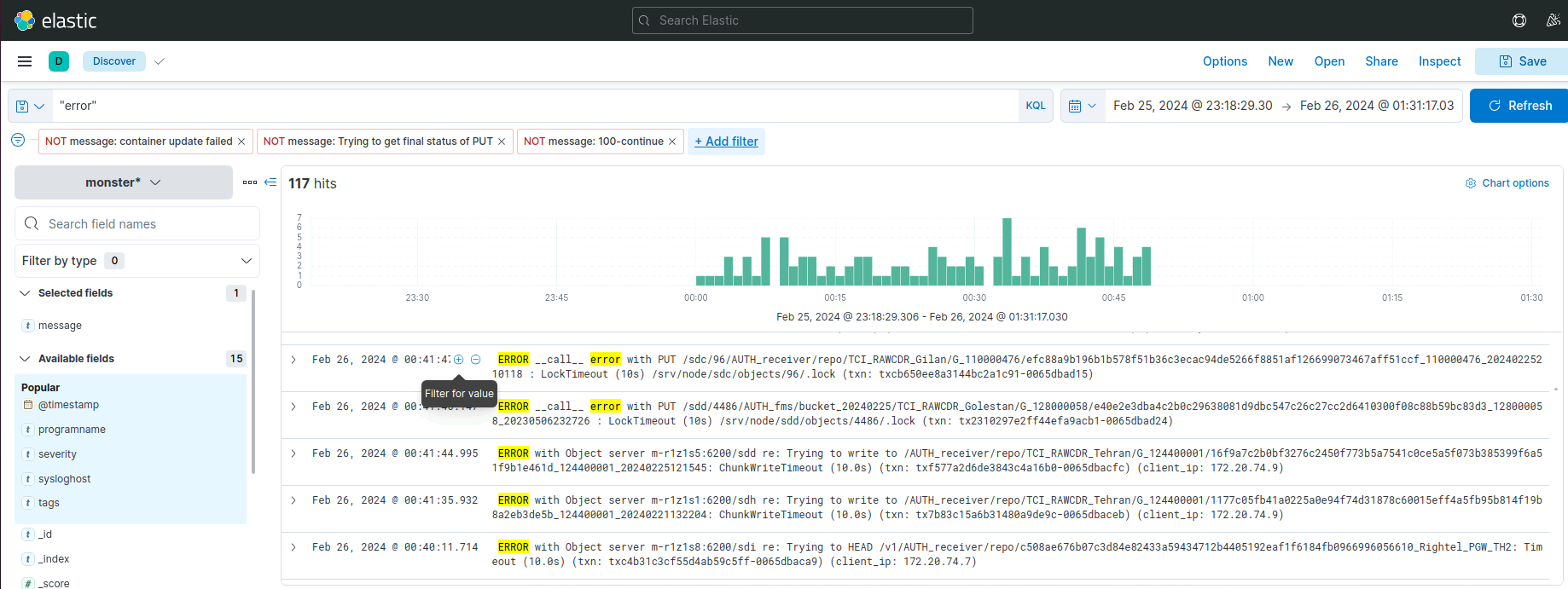Screen dimensions: 1568x589
Task: Open the Inspect menu item
Action: tap(1439, 61)
